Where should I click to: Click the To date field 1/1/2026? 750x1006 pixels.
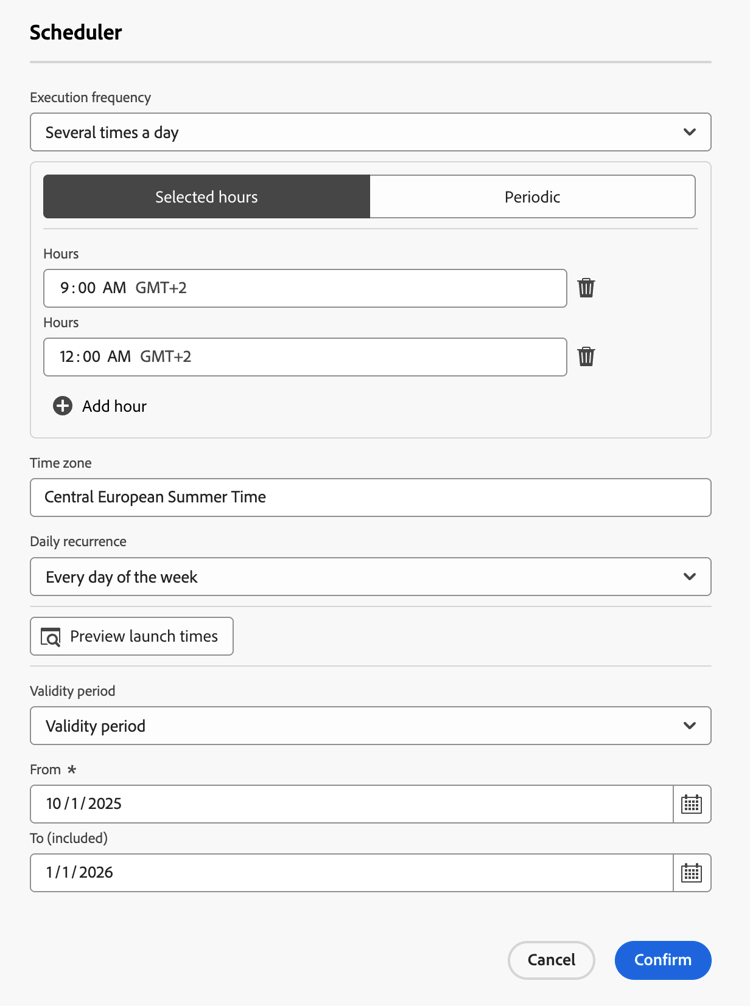350,873
